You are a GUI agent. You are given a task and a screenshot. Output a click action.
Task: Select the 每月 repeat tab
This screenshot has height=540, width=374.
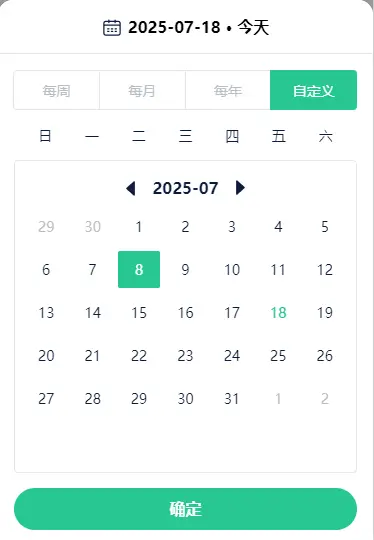pos(142,90)
